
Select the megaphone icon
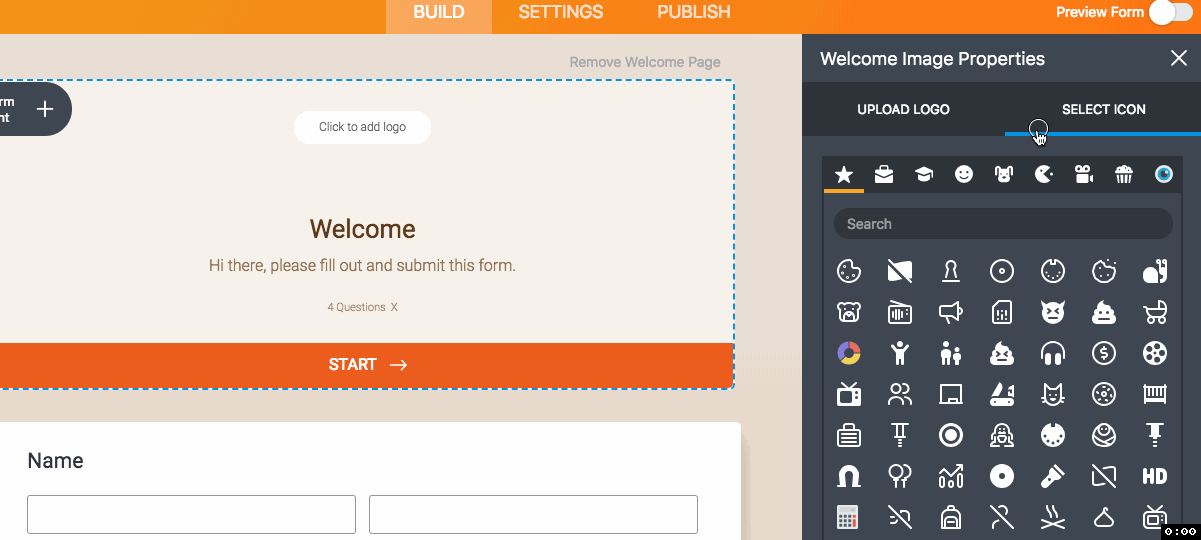950,313
